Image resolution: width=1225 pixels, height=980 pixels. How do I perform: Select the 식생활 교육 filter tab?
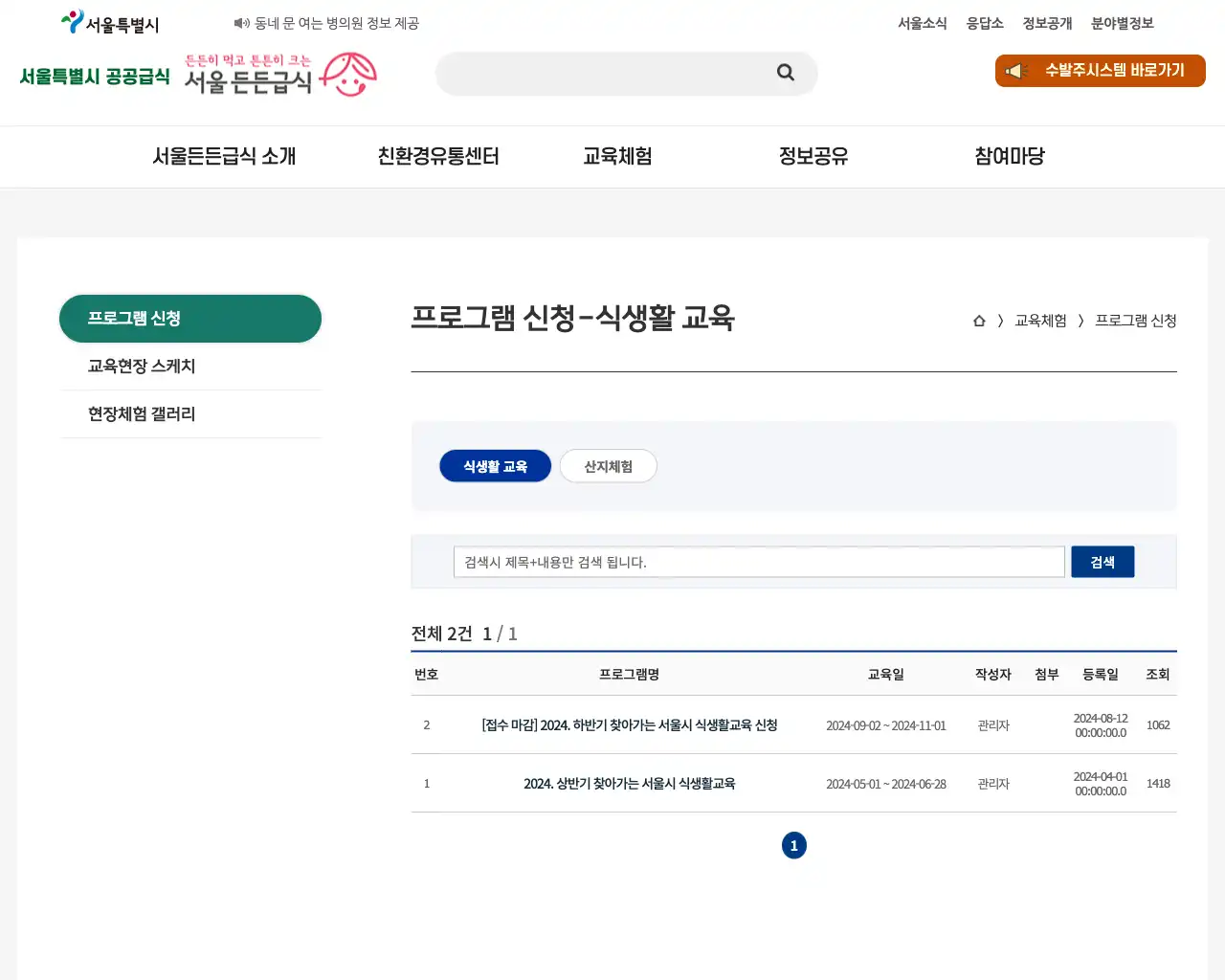[x=495, y=466]
